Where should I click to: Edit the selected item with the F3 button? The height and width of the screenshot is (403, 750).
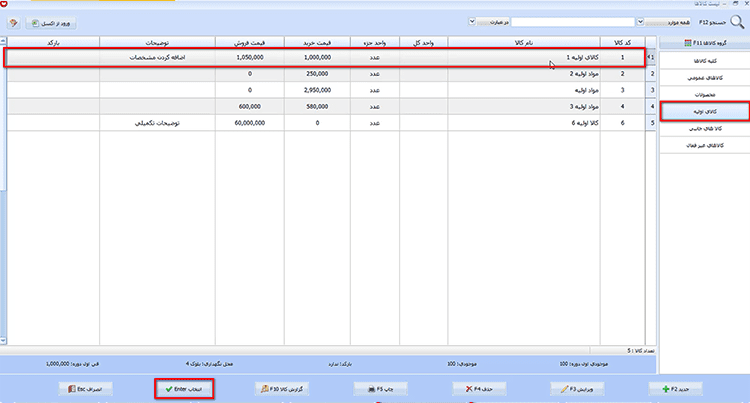pos(577,389)
